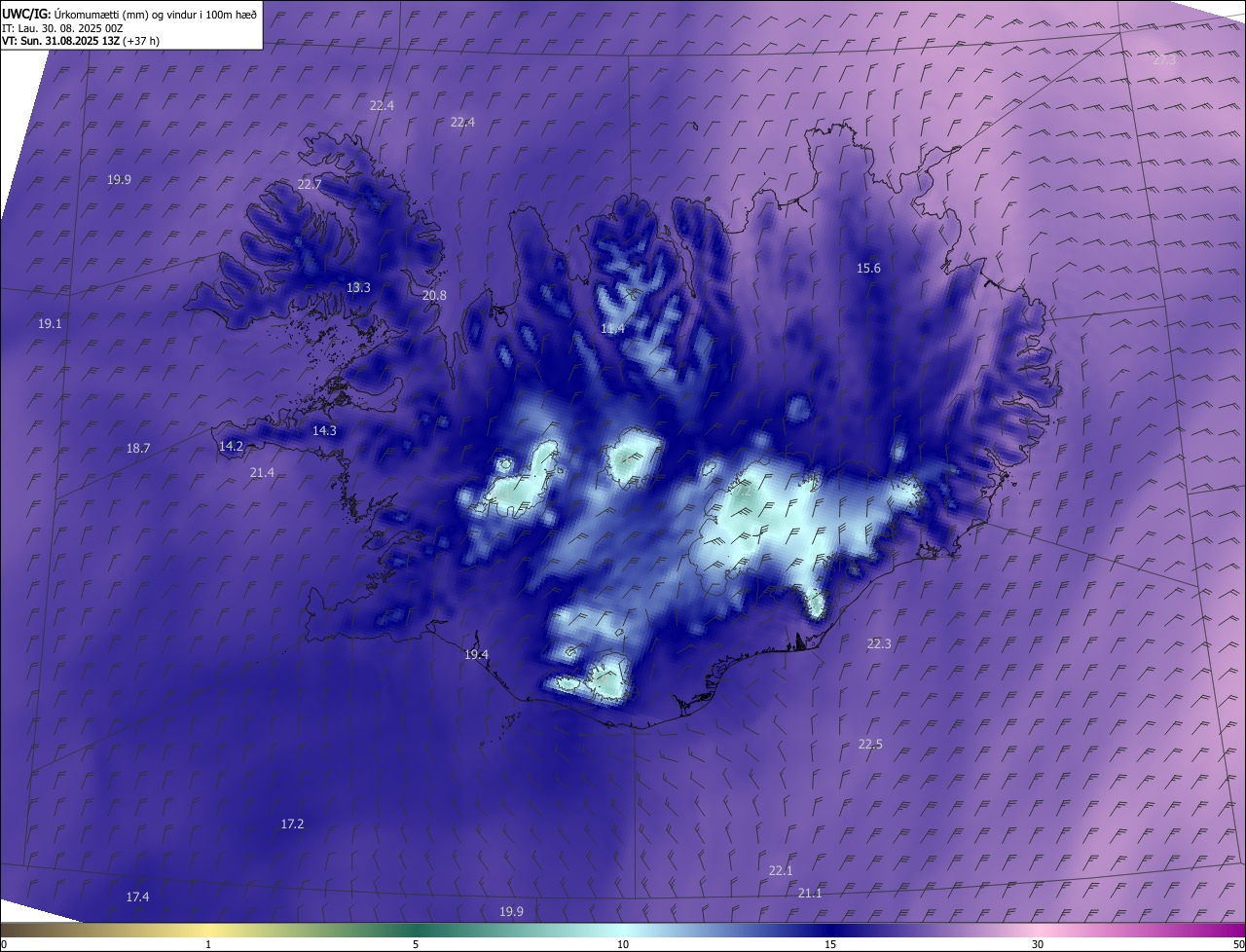Select the 21.1 value label
1246x952 pixels.
click(810, 893)
